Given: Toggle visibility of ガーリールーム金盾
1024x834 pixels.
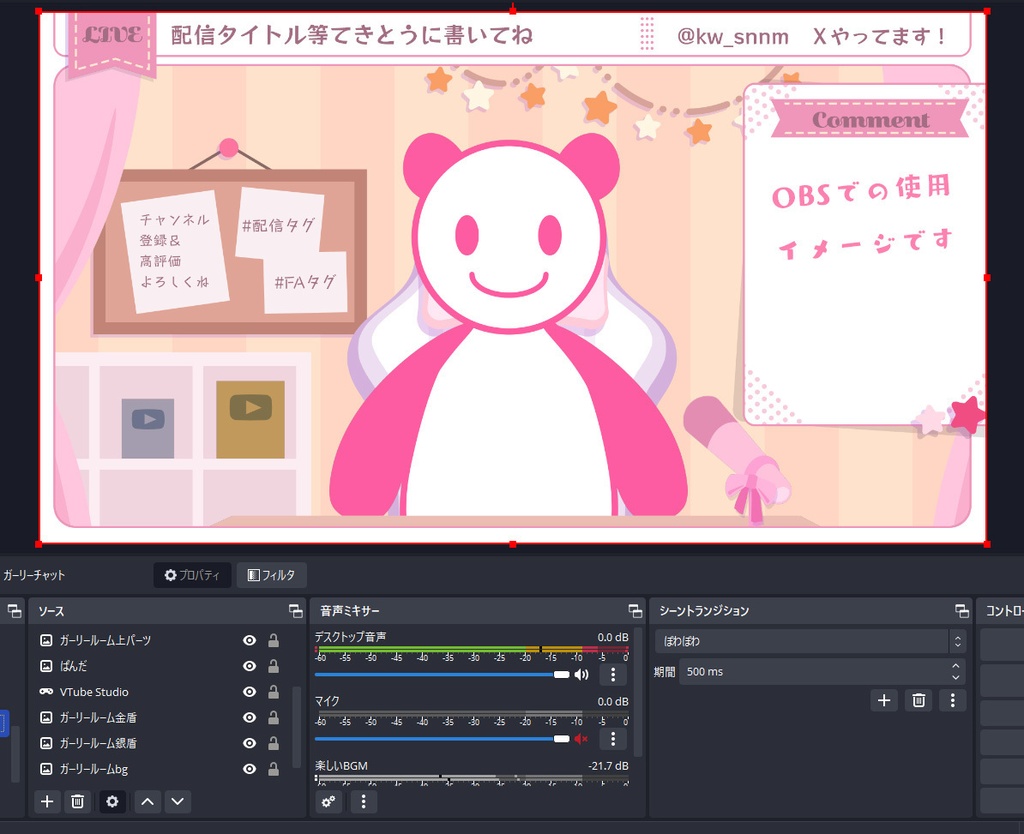Looking at the screenshot, I should (x=248, y=717).
